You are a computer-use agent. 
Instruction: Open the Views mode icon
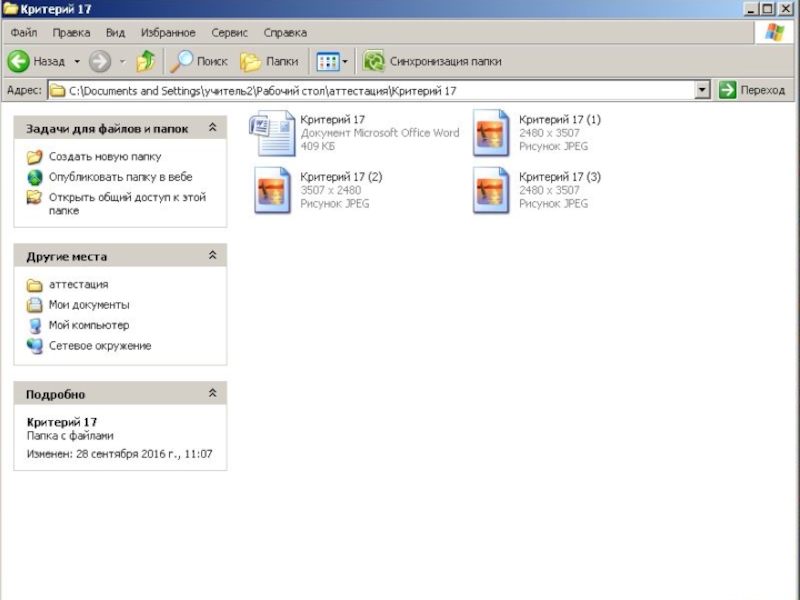pyautogui.click(x=328, y=62)
